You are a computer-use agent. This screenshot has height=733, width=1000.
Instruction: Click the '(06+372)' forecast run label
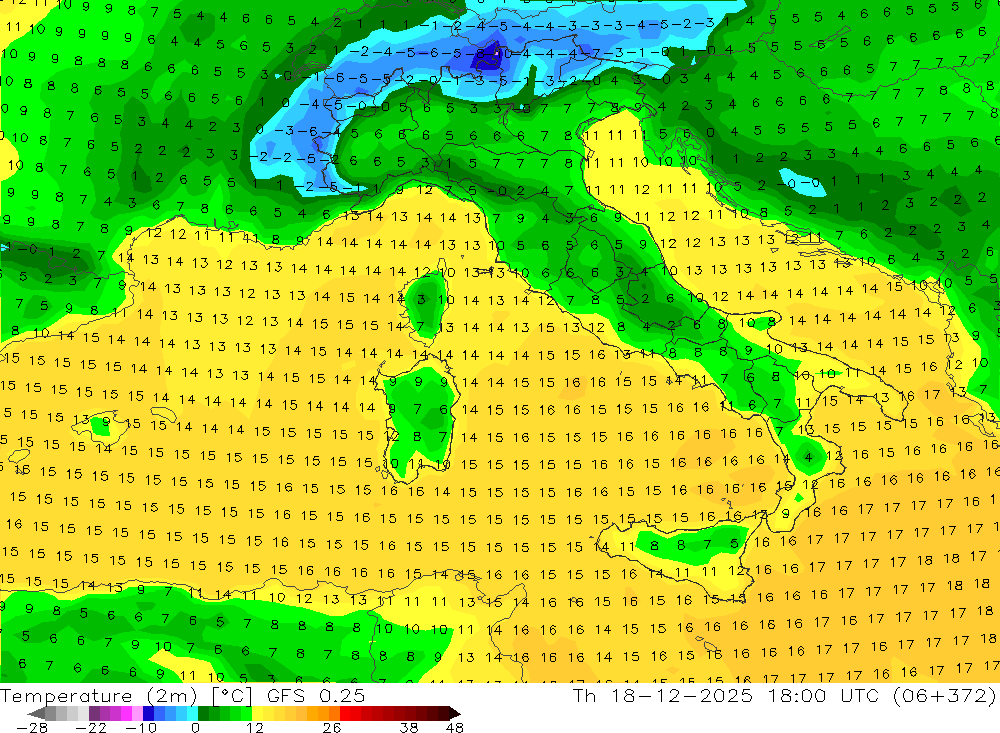pos(944,695)
